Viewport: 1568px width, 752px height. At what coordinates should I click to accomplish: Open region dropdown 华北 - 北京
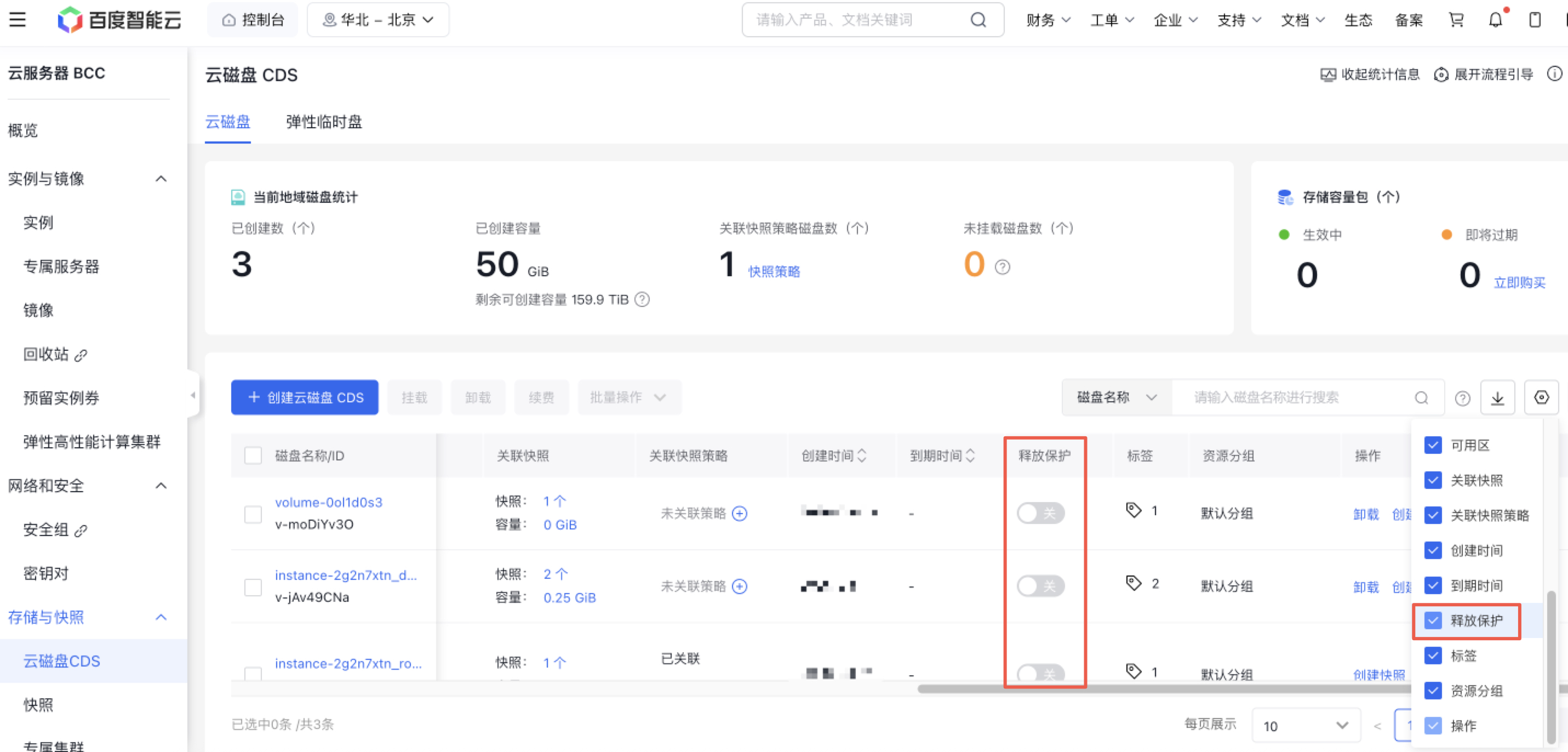(x=378, y=20)
